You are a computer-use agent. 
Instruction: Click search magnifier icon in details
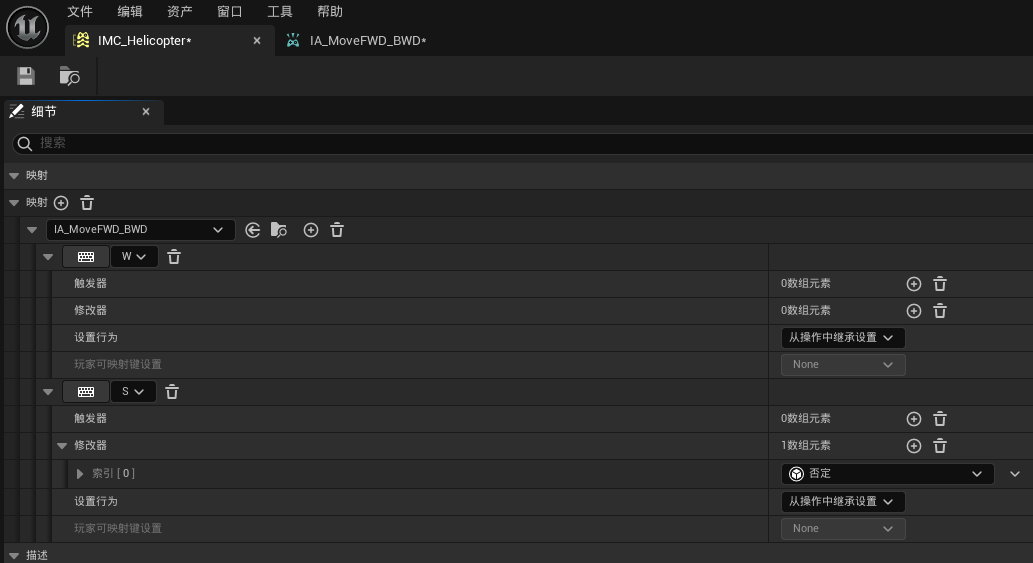[25, 144]
